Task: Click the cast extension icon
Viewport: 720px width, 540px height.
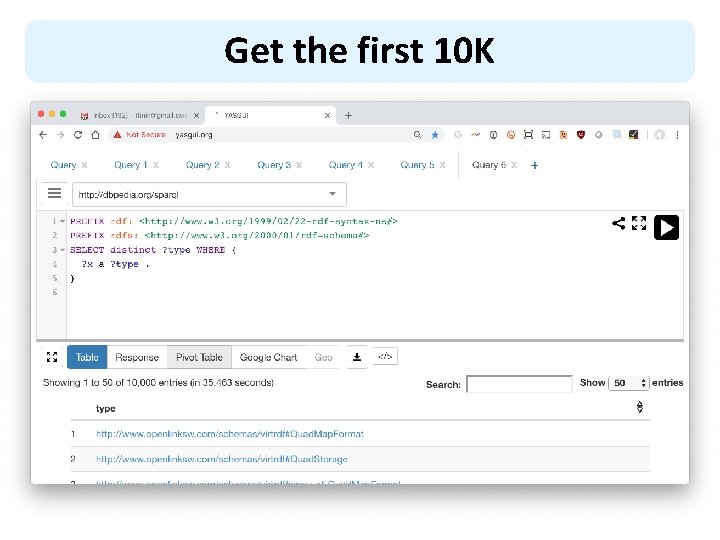Action: pyautogui.click(x=546, y=135)
